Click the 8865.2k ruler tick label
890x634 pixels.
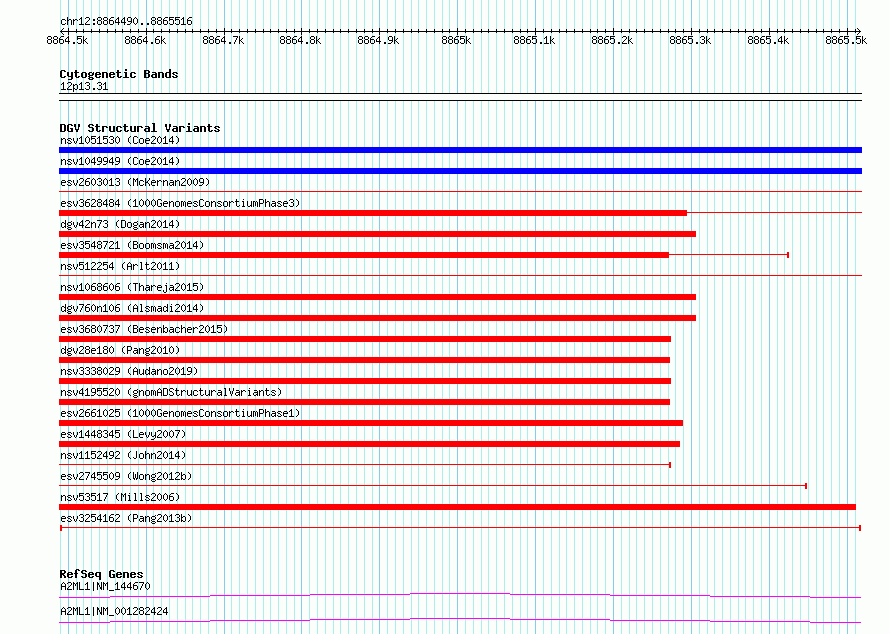coord(612,40)
